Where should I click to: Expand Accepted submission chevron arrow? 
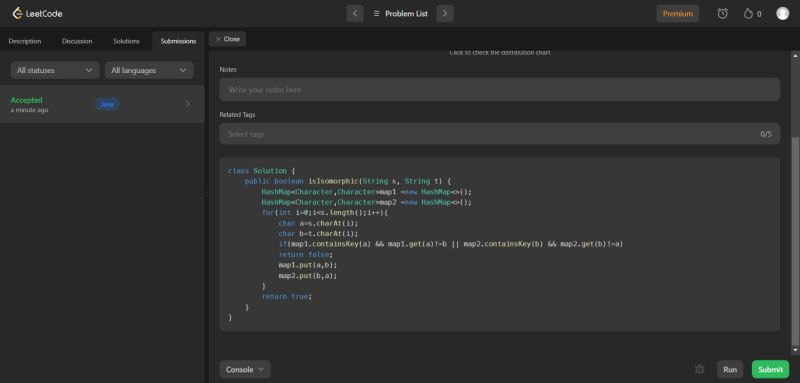point(187,104)
